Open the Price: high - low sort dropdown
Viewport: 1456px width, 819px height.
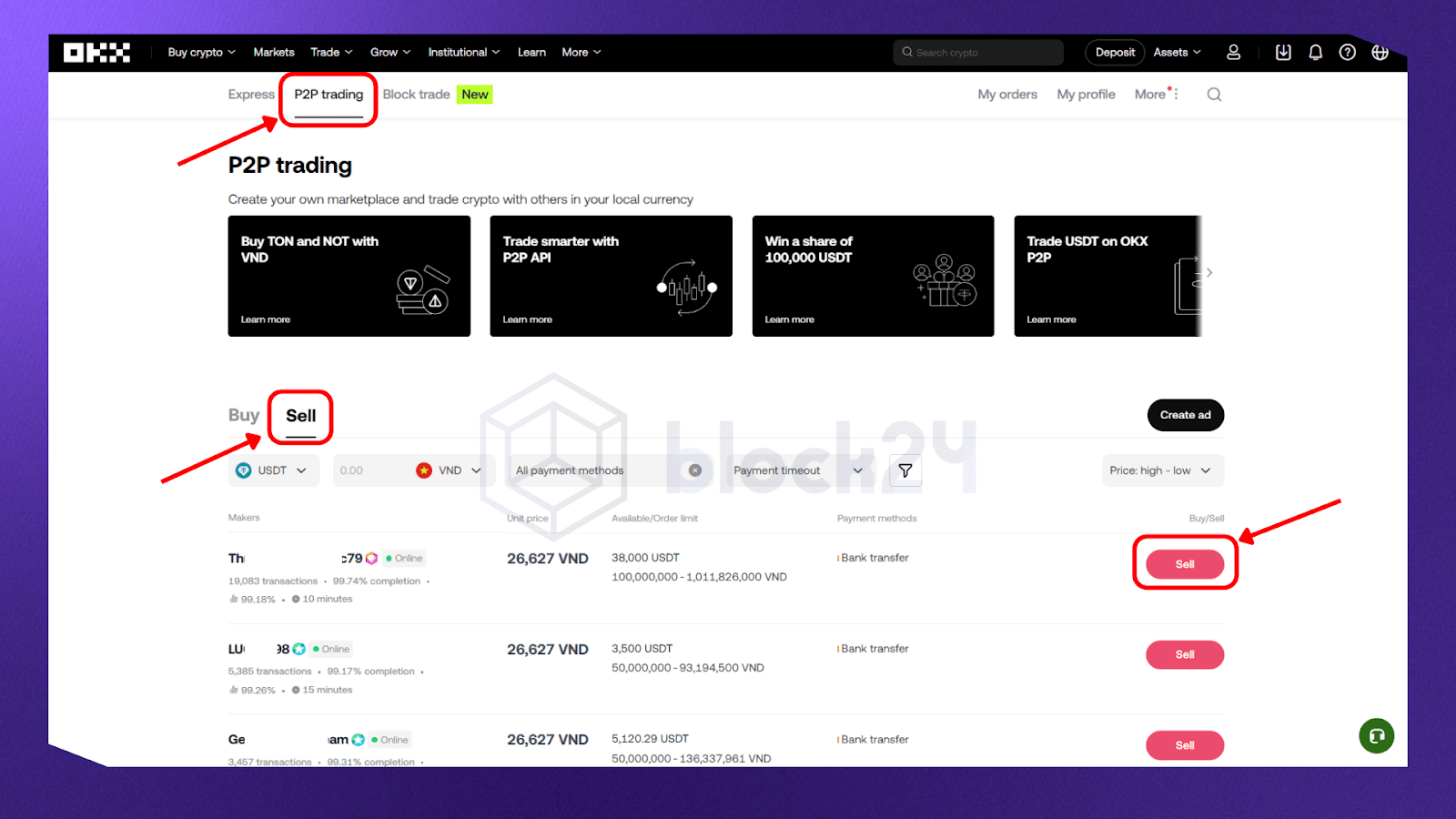pos(1161,470)
